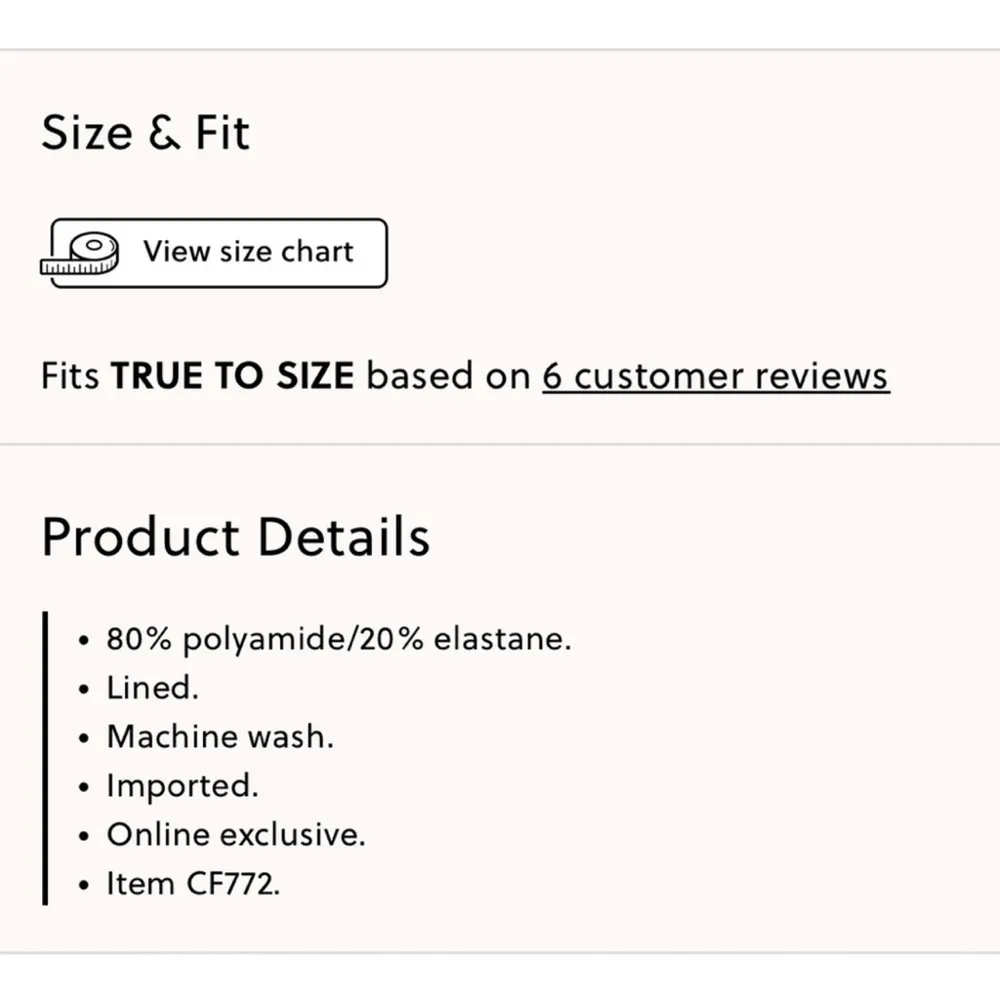Select the 80% polyamide/20% elastane line
The width and height of the screenshot is (1000, 1000).
[x=339, y=639]
